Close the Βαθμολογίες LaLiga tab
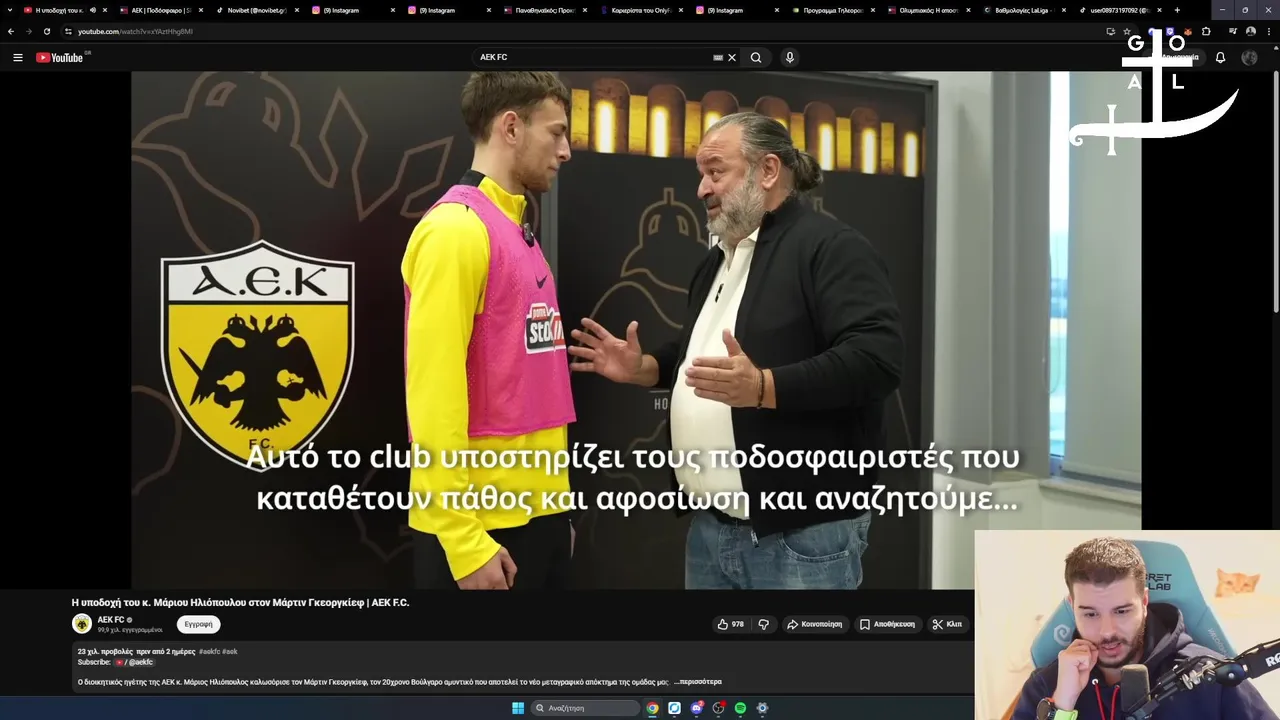 click(x=1064, y=10)
